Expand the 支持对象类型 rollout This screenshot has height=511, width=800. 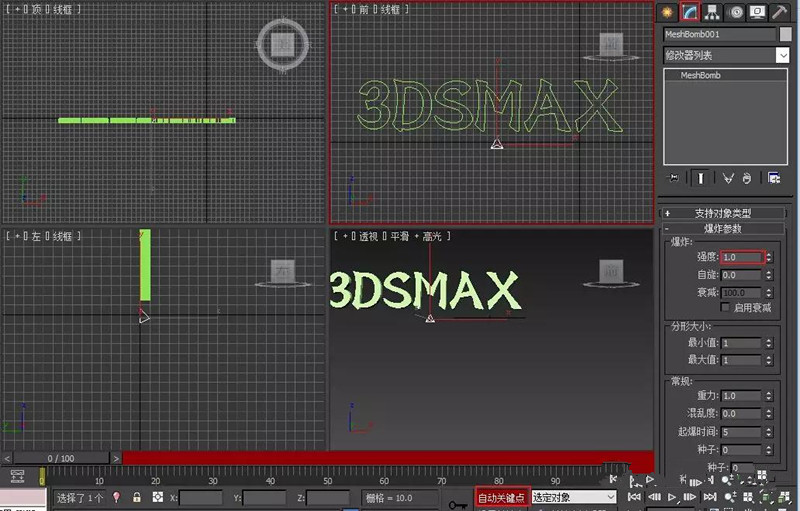[723, 213]
